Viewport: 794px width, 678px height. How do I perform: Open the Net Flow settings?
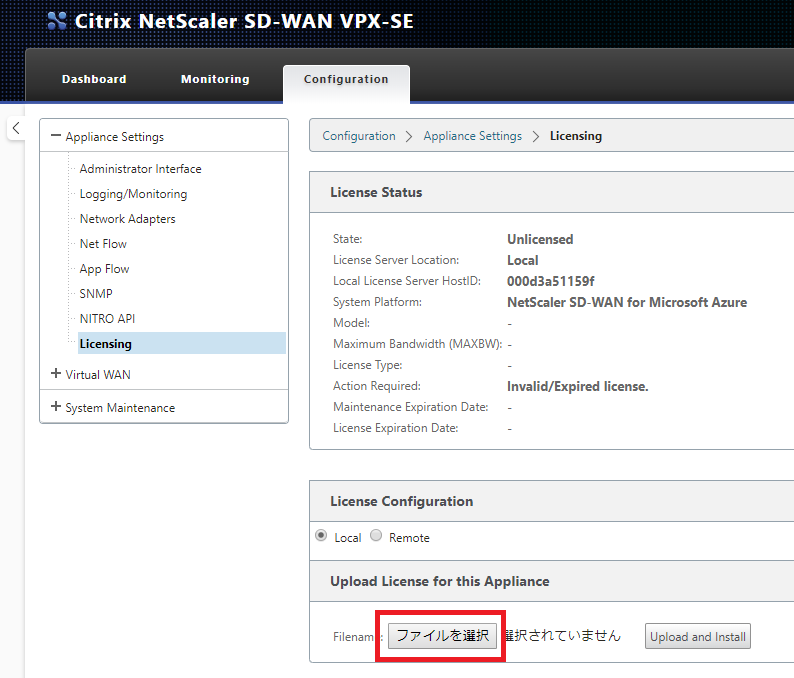click(x=103, y=244)
